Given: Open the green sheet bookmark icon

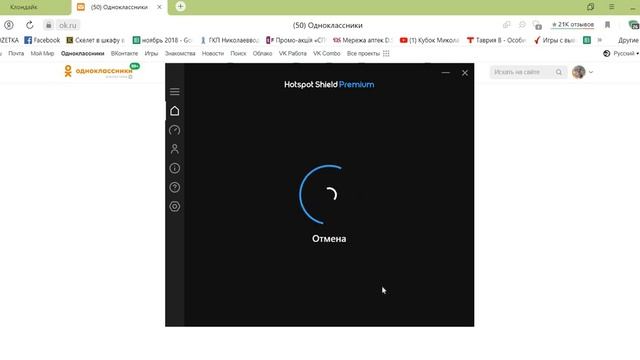Looking at the screenshot, I should [x=587, y=40].
